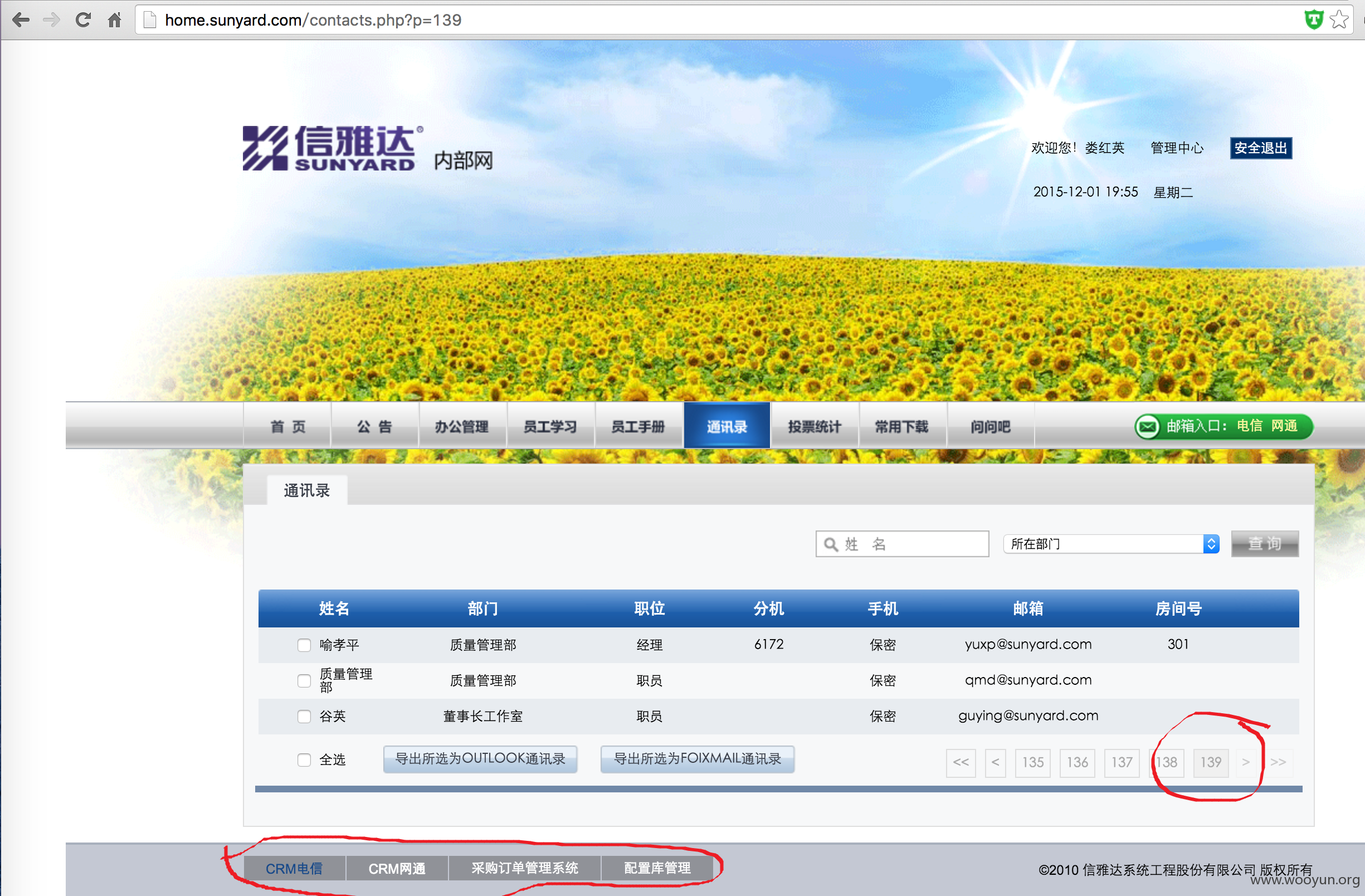Screen dimensions: 1365x896
Task: Go to previous page with < button
Action: coord(995,762)
